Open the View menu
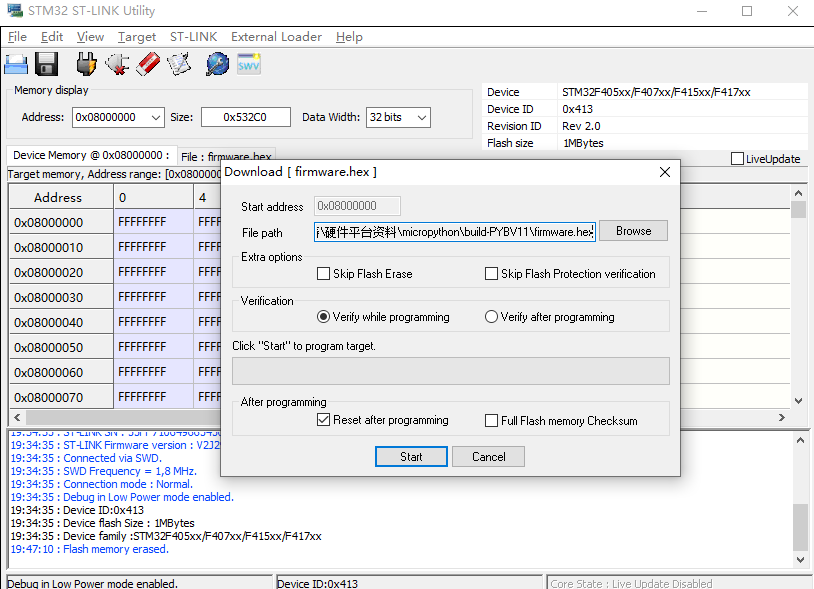 90,37
